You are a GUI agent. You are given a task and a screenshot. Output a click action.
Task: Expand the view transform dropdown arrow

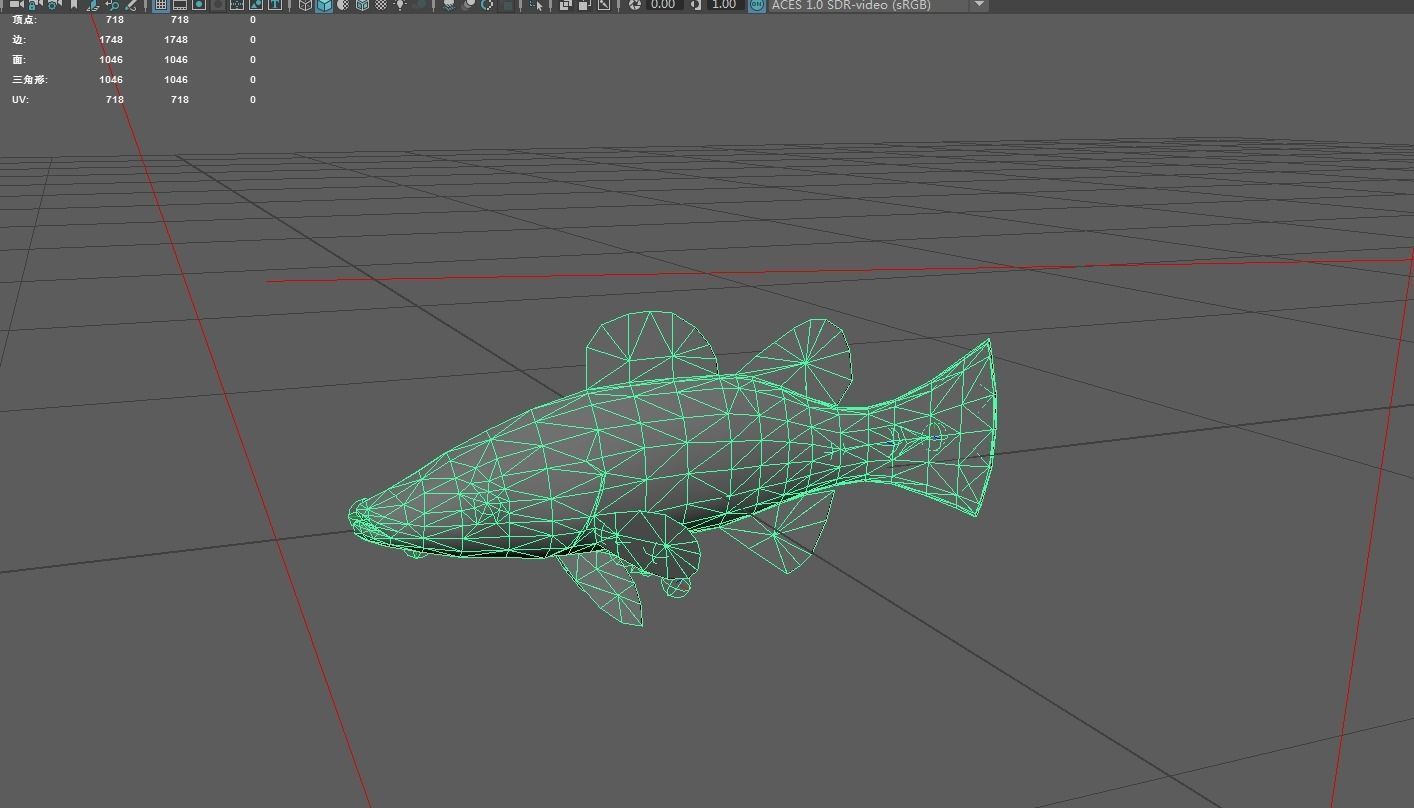(979, 5)
